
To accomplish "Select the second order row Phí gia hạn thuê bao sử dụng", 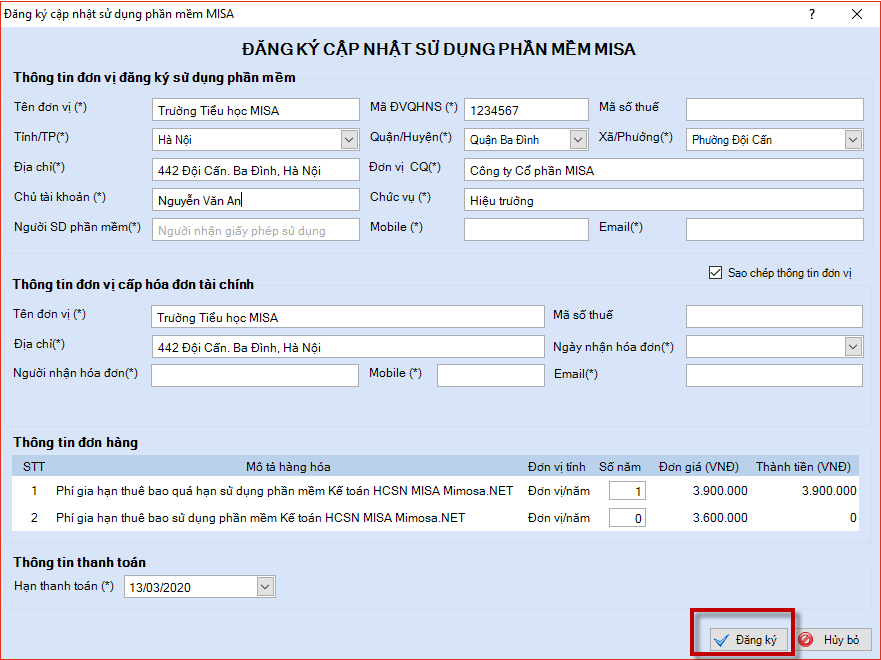I will coord(435,518).
